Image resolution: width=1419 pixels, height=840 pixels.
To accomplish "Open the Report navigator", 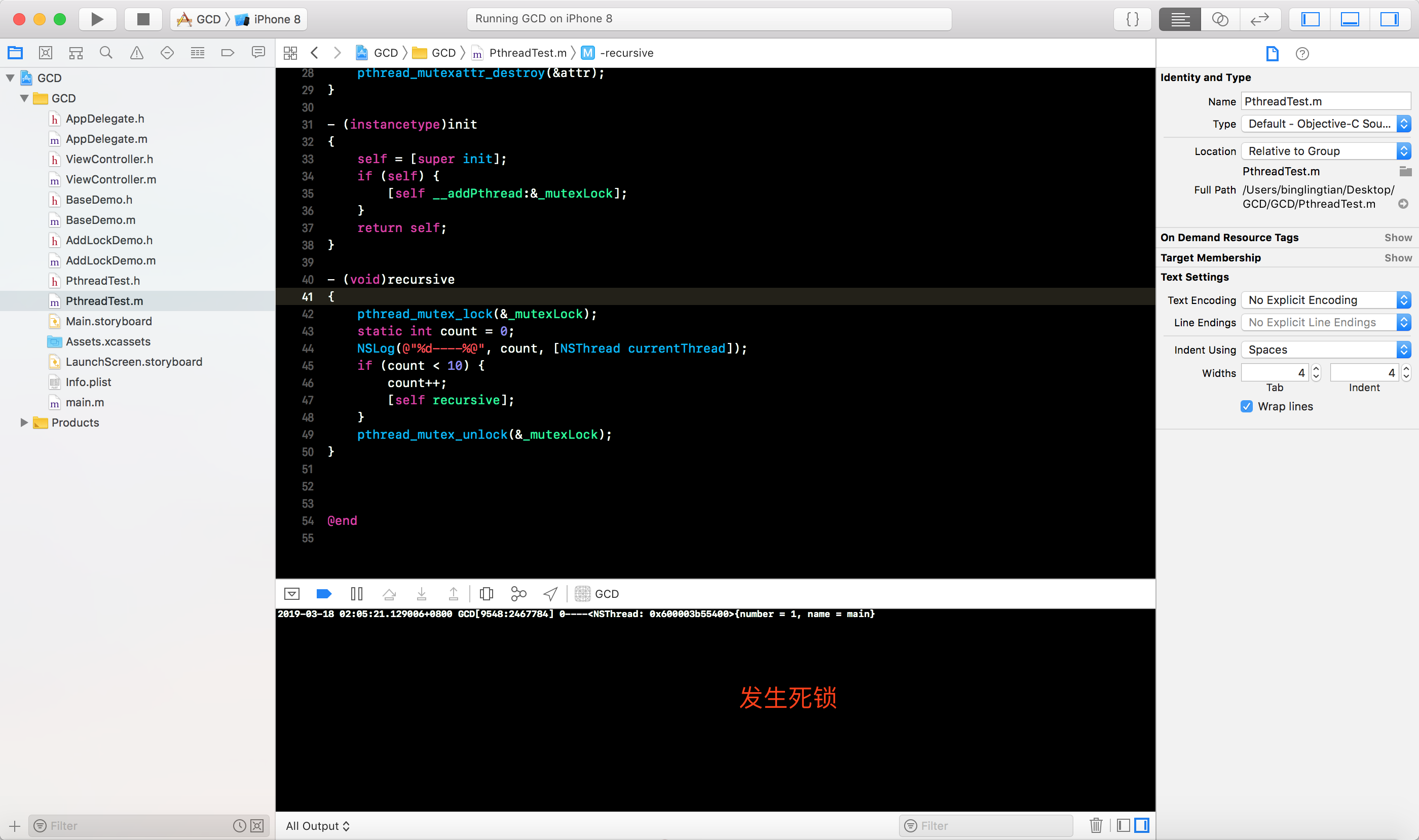I will click(x=258, y=53).
